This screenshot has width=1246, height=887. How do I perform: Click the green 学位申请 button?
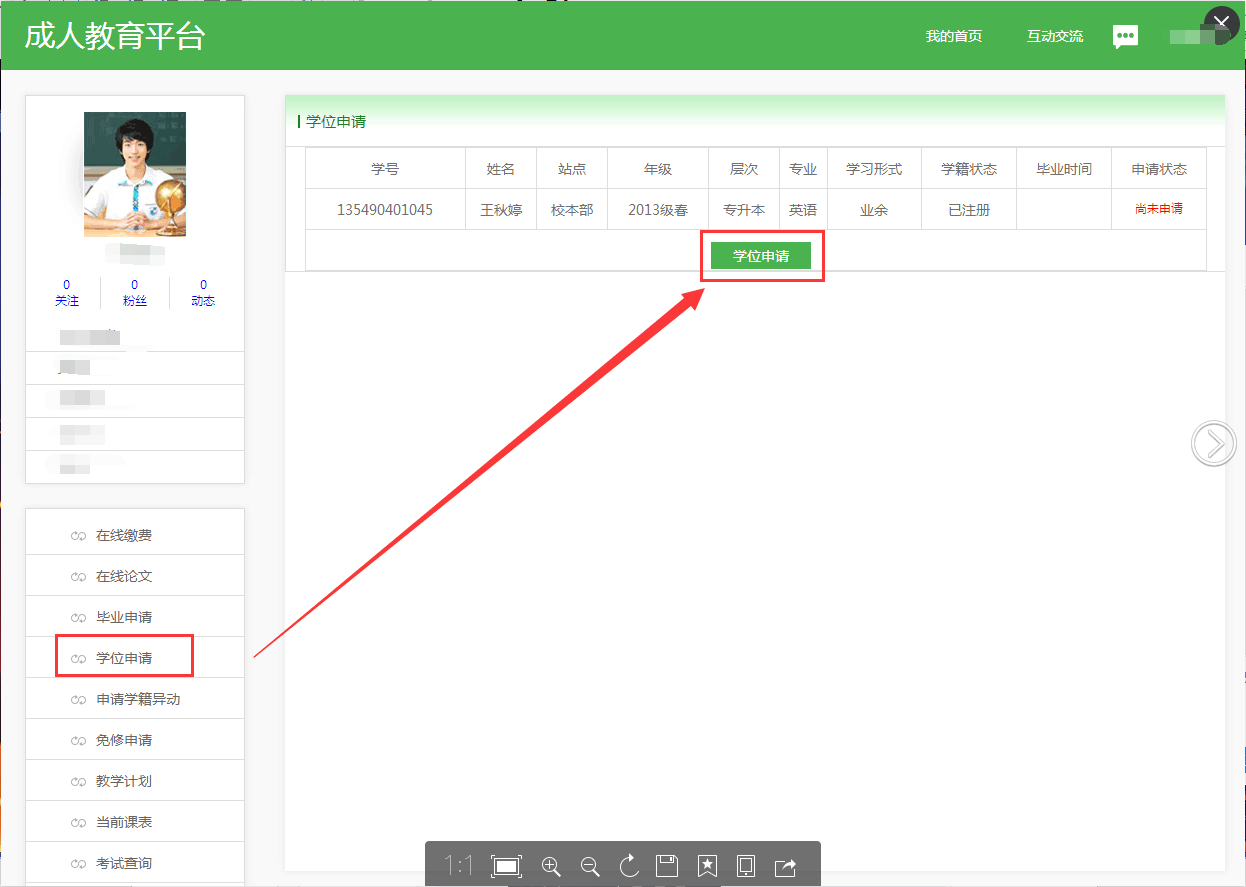(761, 256)
